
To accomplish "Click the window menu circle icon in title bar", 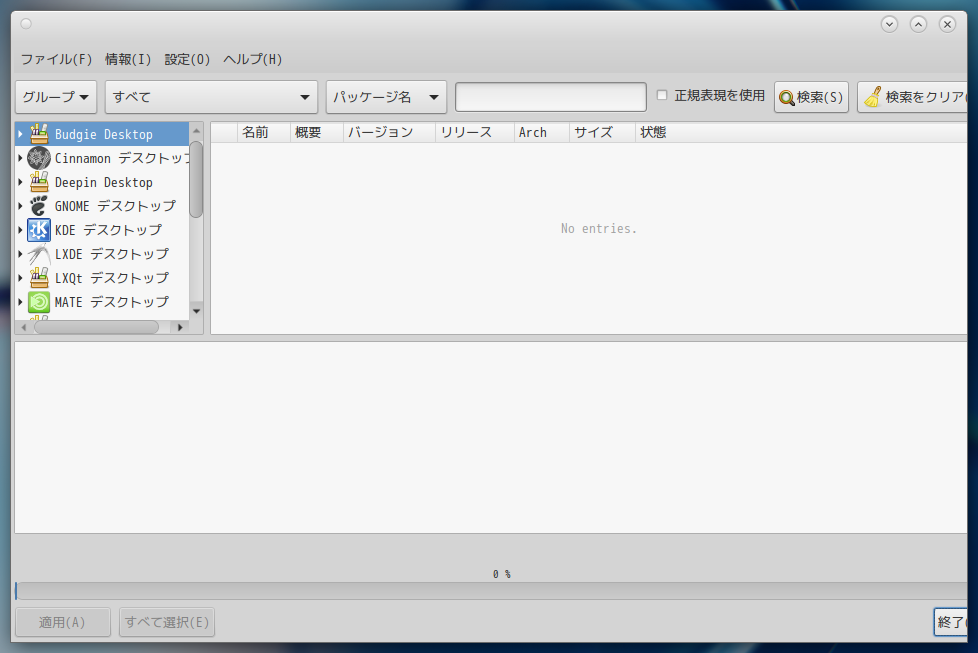I will point(26,24).
